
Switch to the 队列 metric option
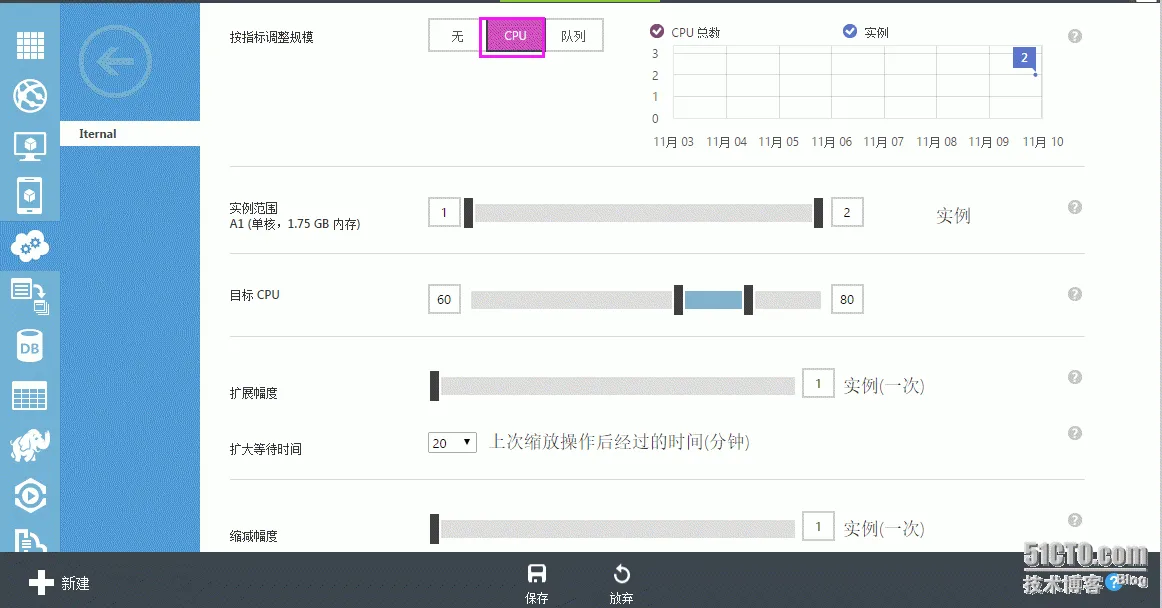tap(575, 35)
